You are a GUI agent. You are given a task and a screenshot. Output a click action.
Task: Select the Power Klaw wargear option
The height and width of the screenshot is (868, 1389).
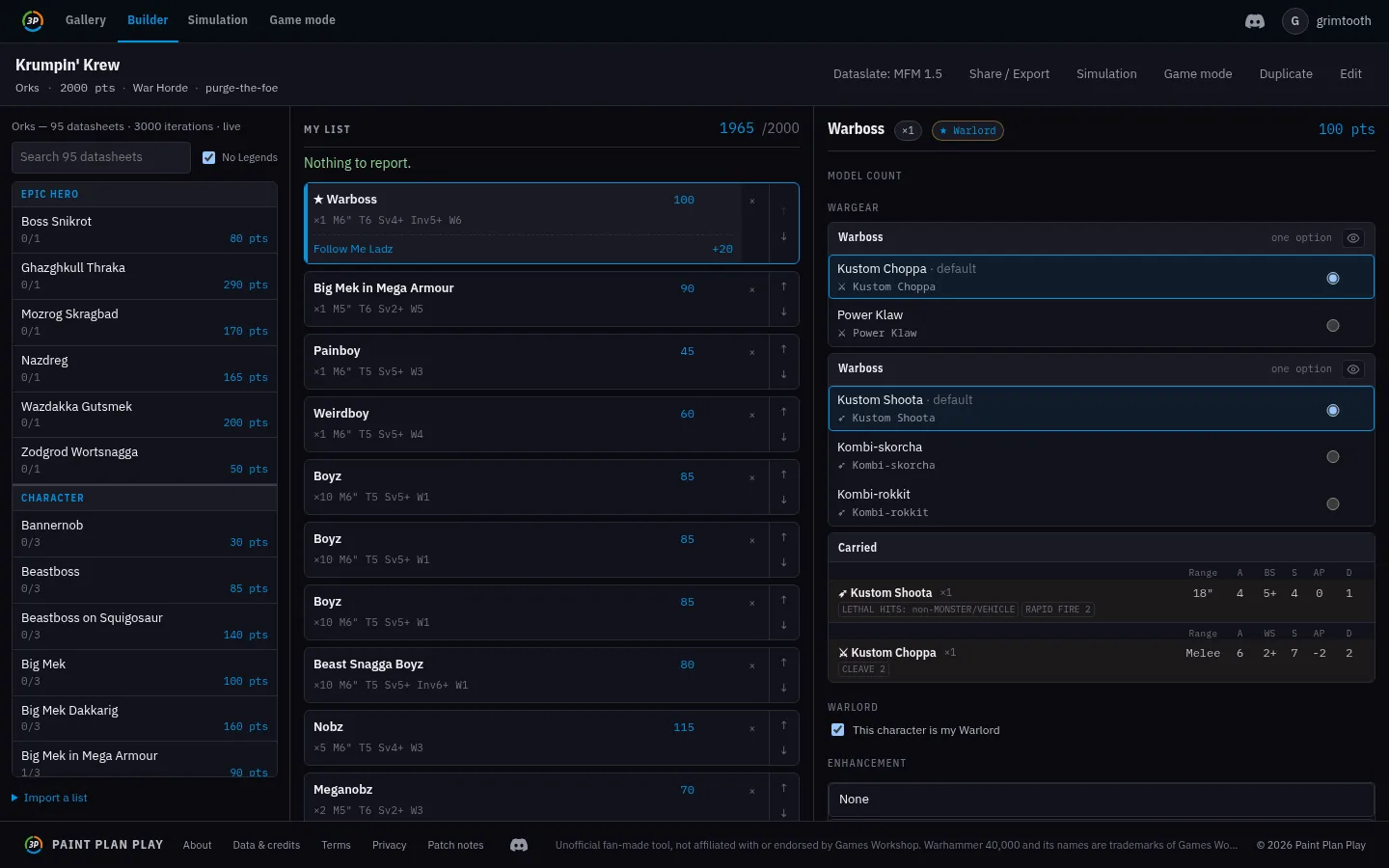1101,323
